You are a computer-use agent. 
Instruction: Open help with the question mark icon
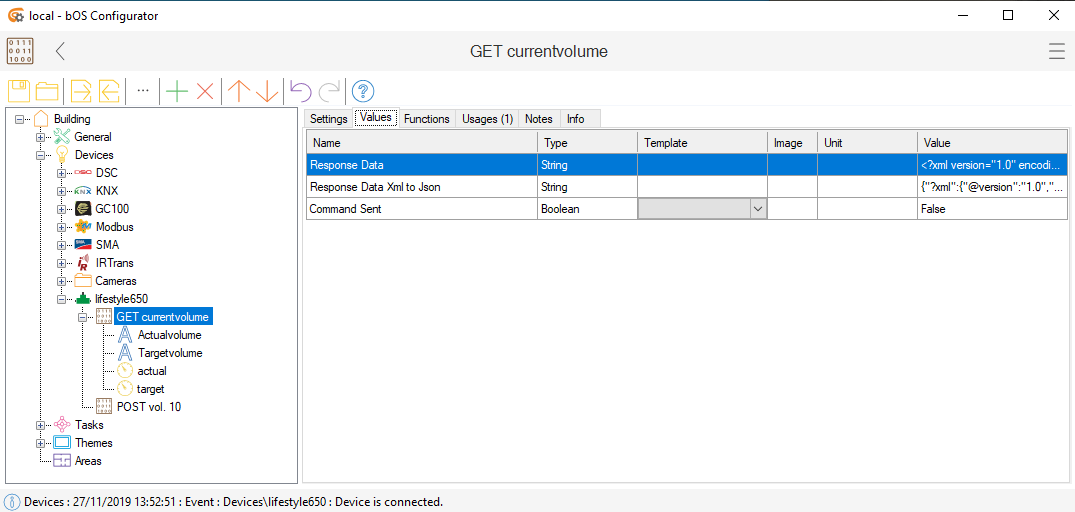[363, 91]
